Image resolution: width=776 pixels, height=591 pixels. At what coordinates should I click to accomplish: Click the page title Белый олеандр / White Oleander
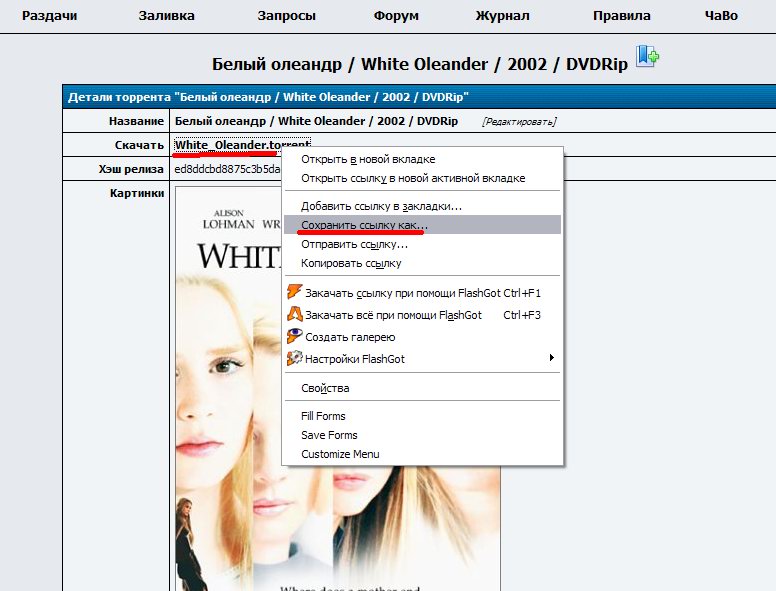tap(420, 64)
